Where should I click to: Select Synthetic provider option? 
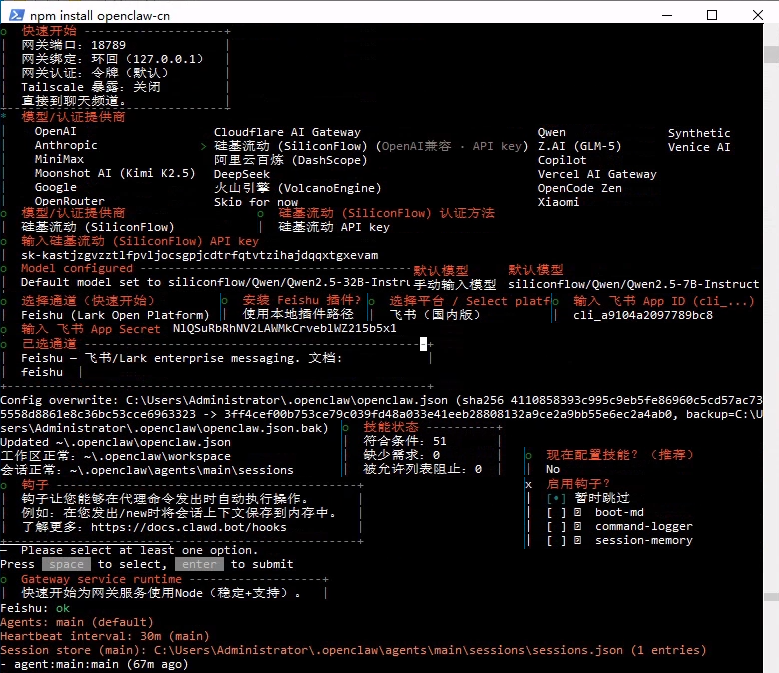699,133
